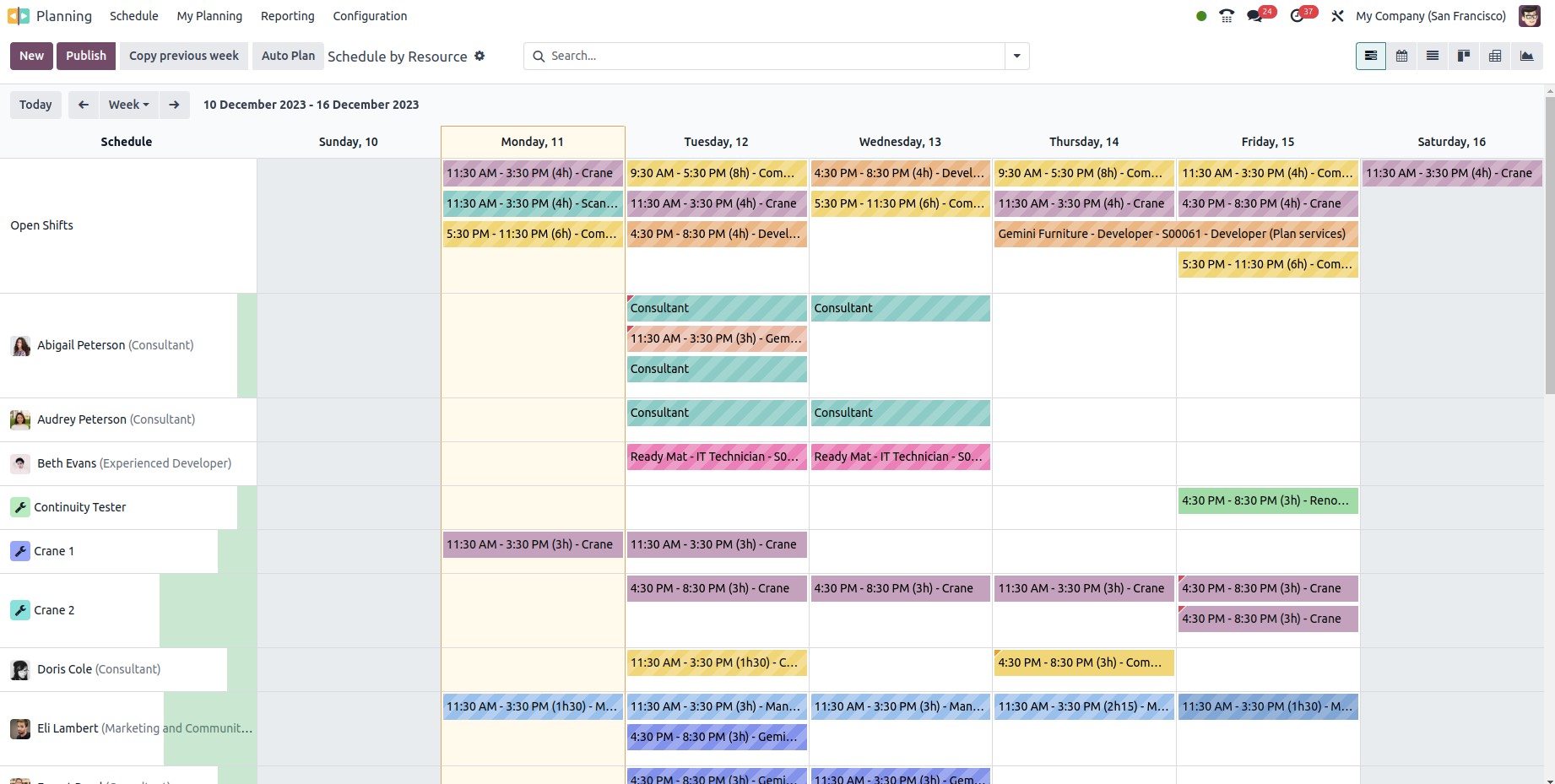Go to the previous week arrow
The image size is (1555, 784).
(x=83, y=105)
